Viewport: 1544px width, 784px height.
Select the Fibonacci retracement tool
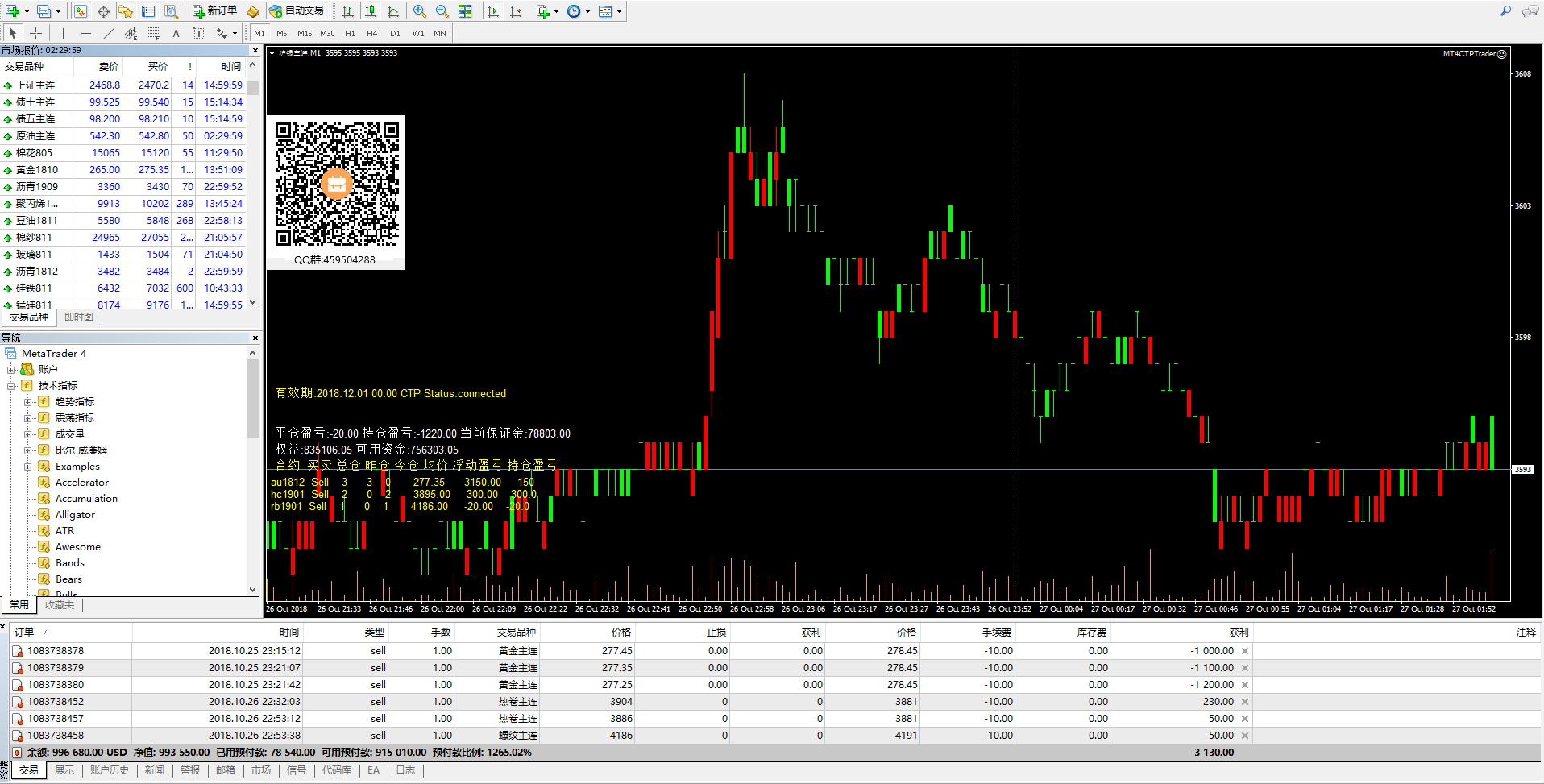(153, 33)
